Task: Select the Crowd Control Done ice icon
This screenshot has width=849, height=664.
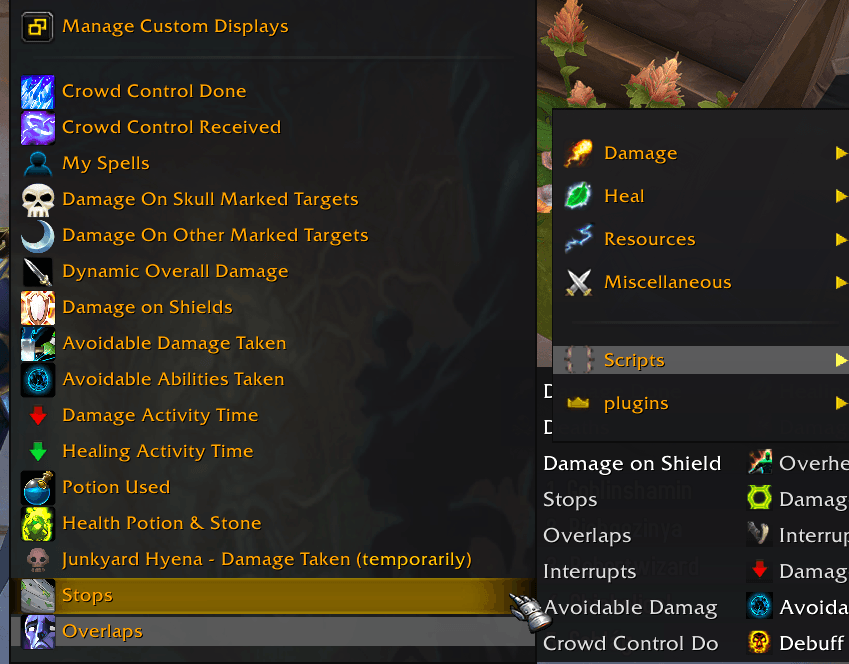Action: (37, 92)
